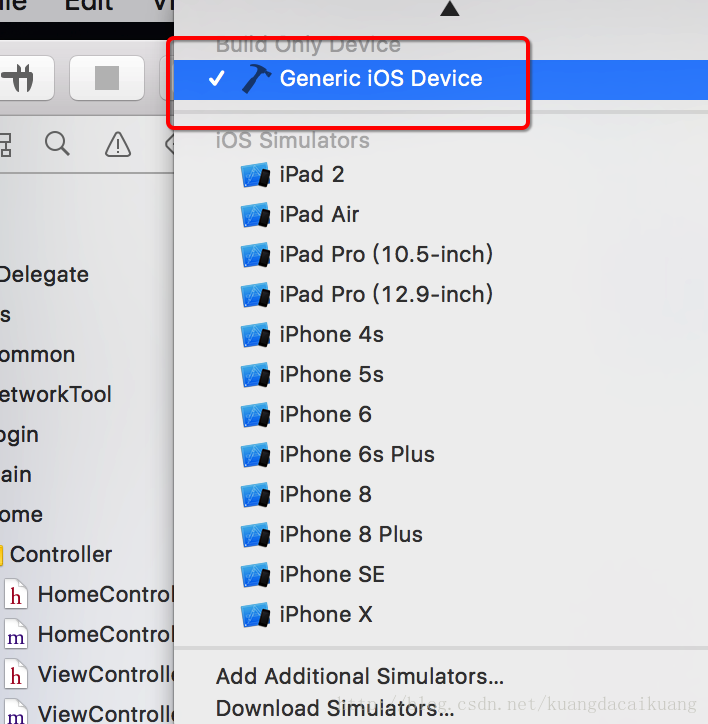Viewport: 708px width, 724px height.
Task: Click simulator icon next to iPhone SE
Action: click(x=255, y=575)
